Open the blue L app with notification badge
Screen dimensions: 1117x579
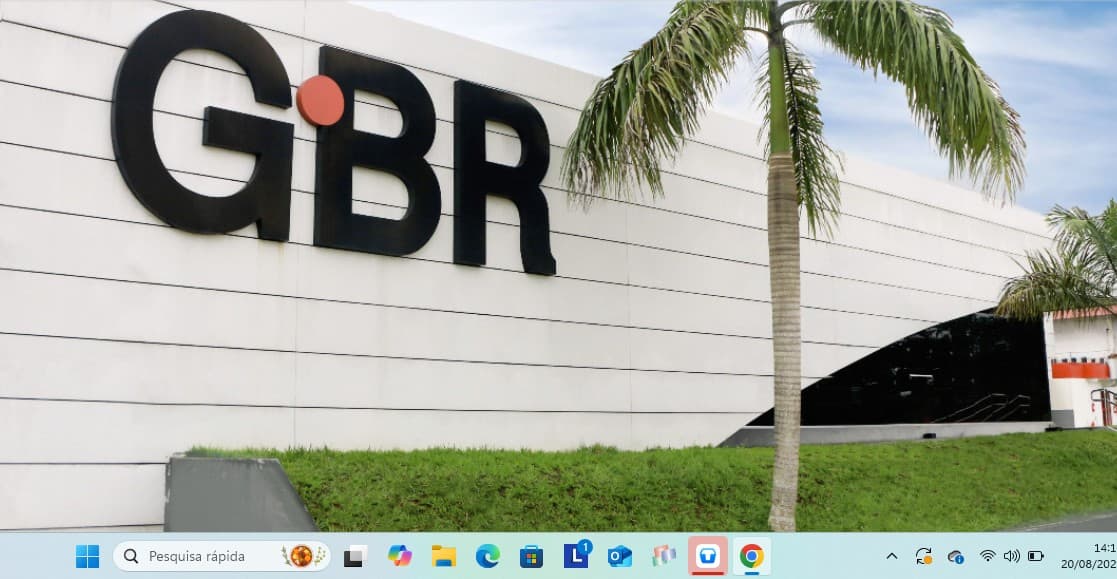576,555
